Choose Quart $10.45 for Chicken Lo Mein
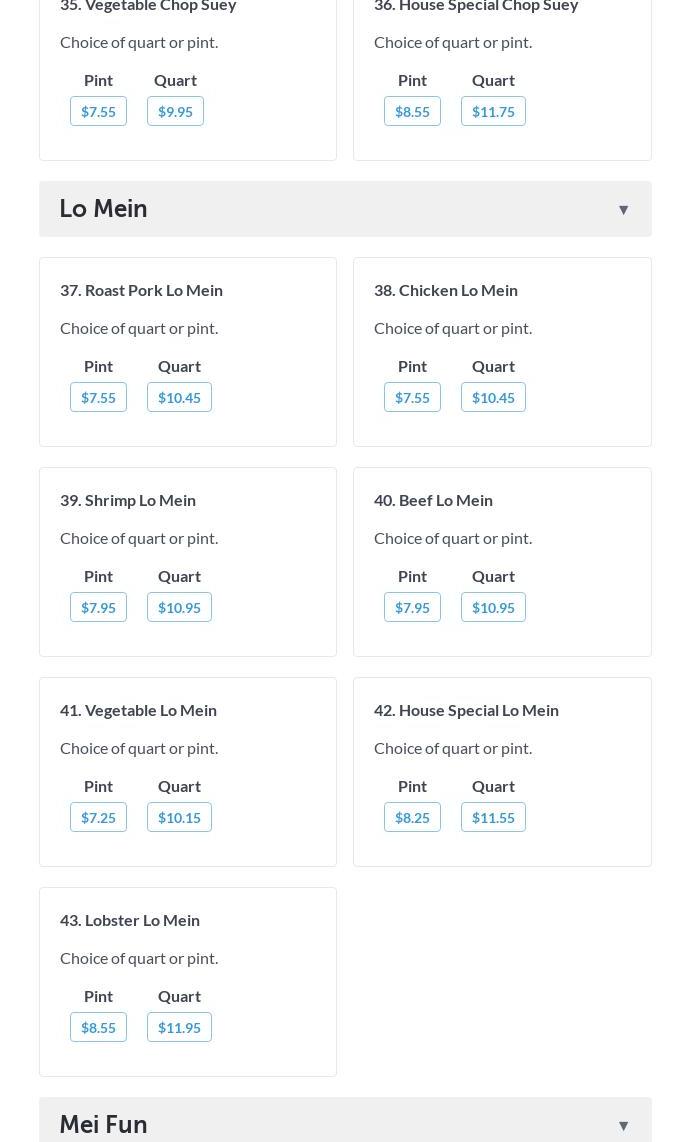This screenshot has height=1142, width=690. click(x=493, y=397)
